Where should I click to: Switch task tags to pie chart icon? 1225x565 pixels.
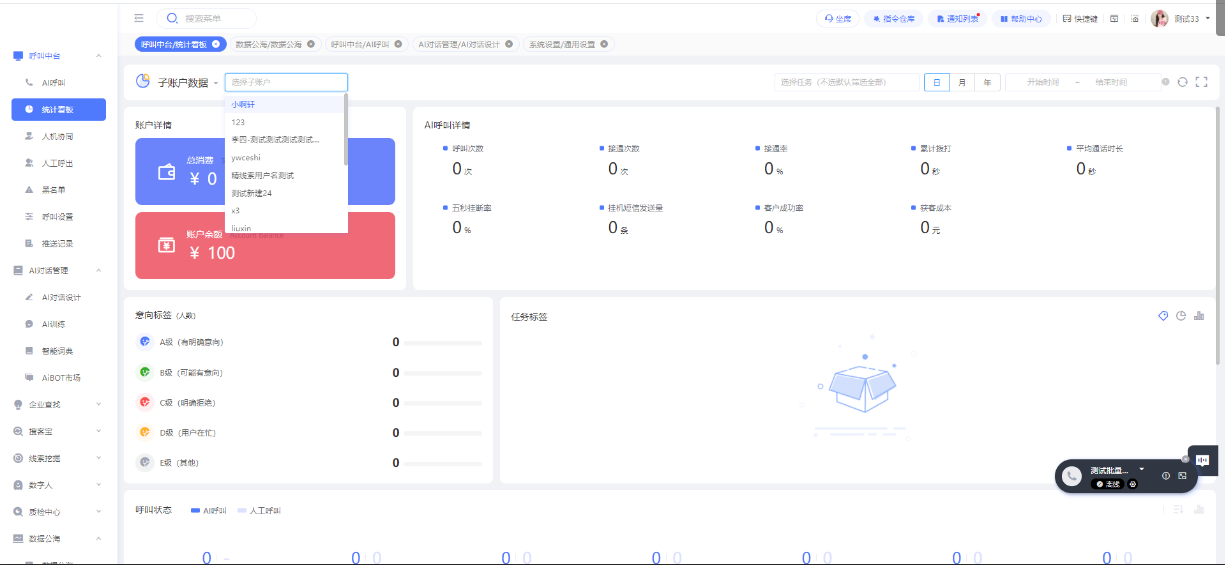[1181, 316]
